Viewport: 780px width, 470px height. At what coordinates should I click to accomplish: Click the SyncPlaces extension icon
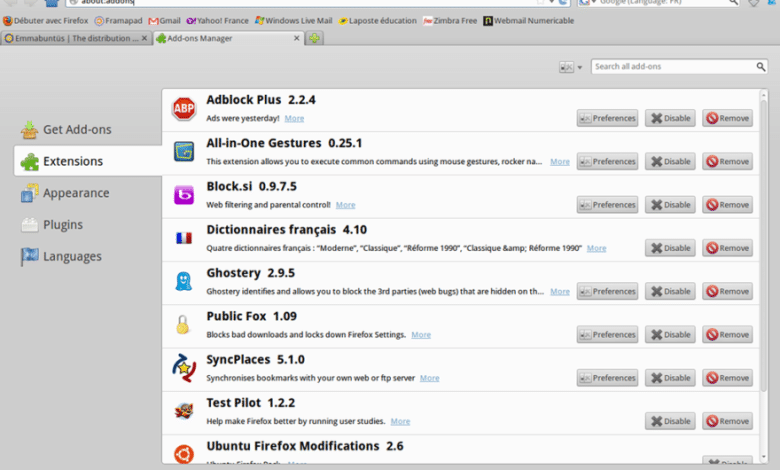pyautogui.click(x=184, y=368)
